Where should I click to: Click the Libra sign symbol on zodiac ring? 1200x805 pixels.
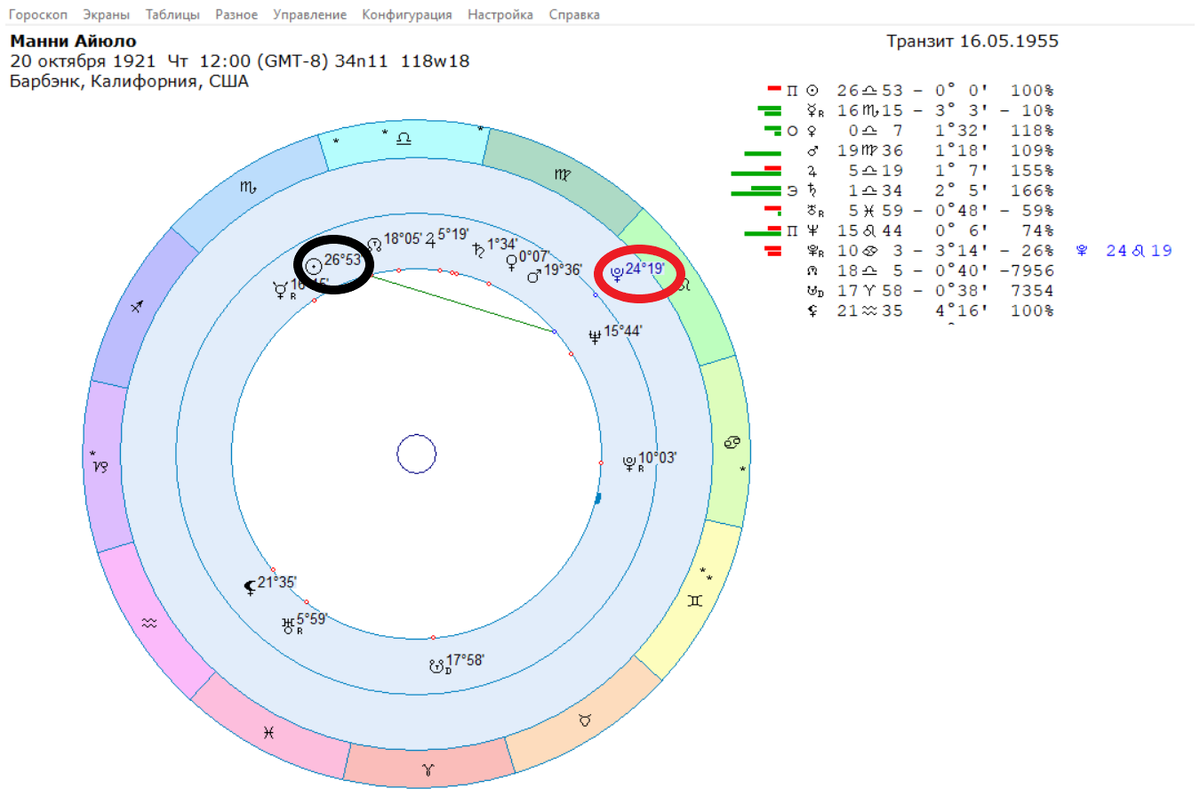(x=404, y=139)
